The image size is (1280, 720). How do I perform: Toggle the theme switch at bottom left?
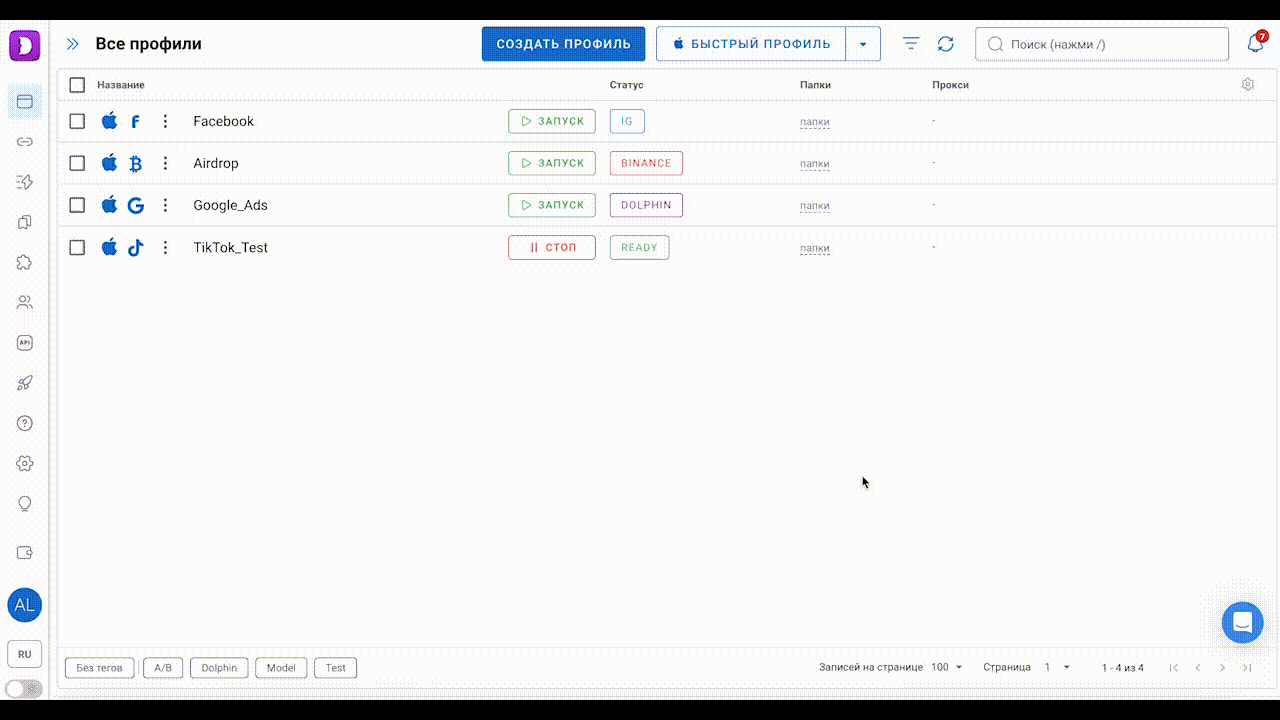[x=24, y=688]
